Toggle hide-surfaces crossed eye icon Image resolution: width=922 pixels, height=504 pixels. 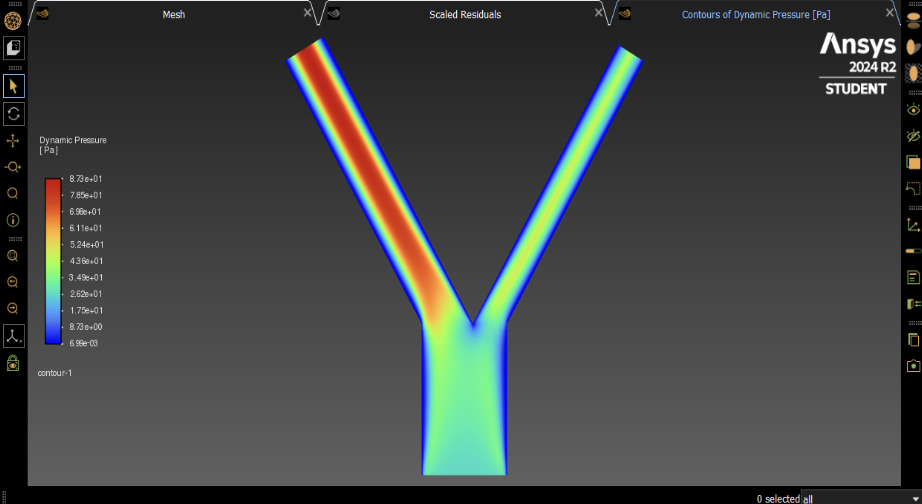pos(912,135)
